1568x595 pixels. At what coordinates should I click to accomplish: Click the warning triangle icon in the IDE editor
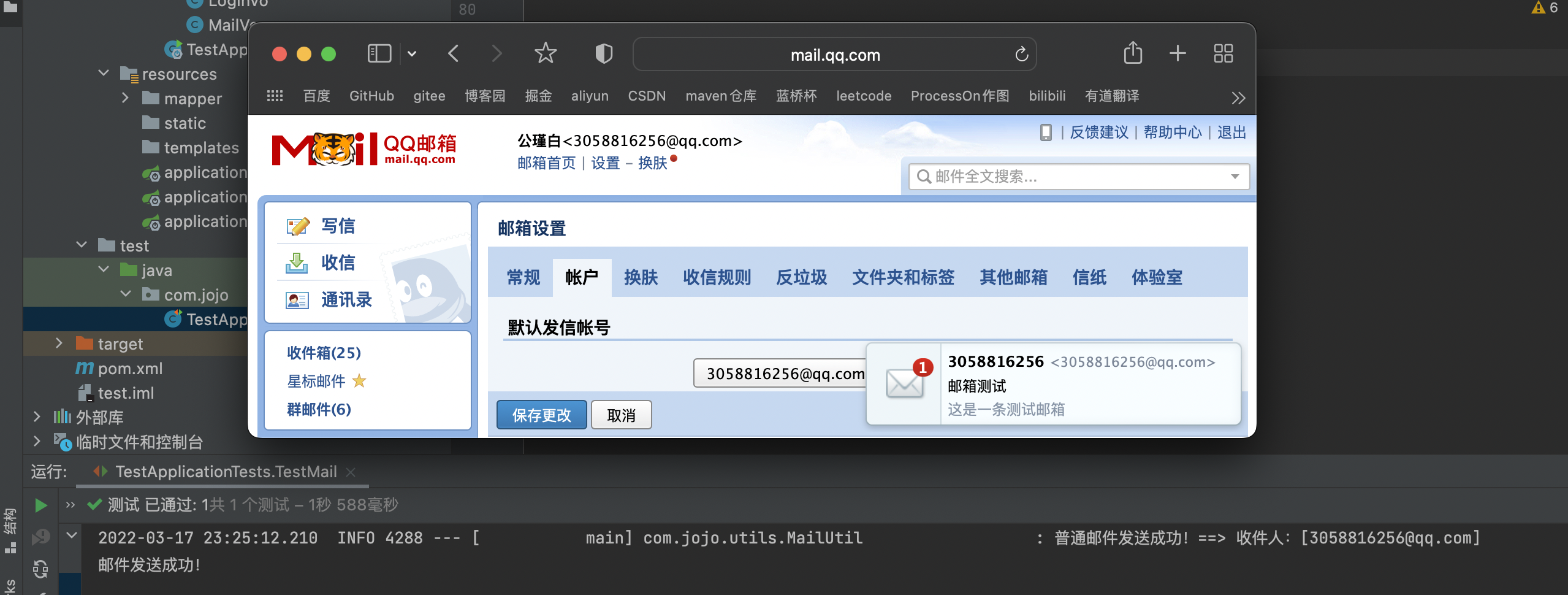click(1539, 7)
